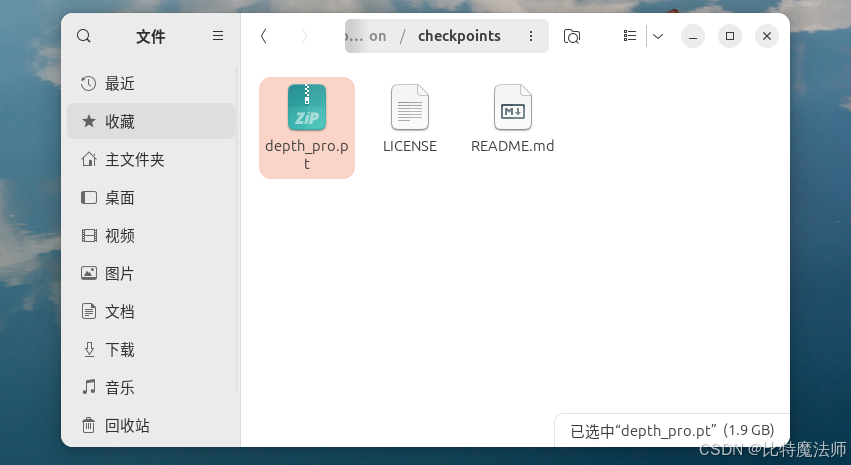
Task: Open 最近 (Recent) in sidebar
Action: point(151,84)
